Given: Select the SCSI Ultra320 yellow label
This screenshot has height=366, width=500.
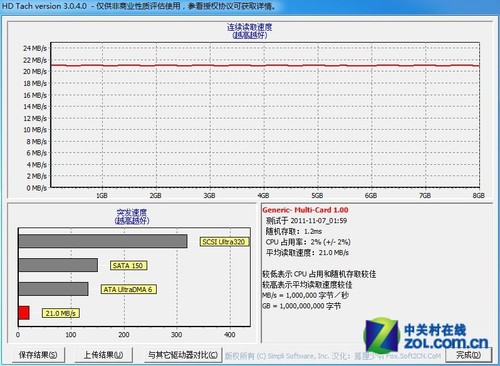Looking at the screenshot, I should (224, 242).
